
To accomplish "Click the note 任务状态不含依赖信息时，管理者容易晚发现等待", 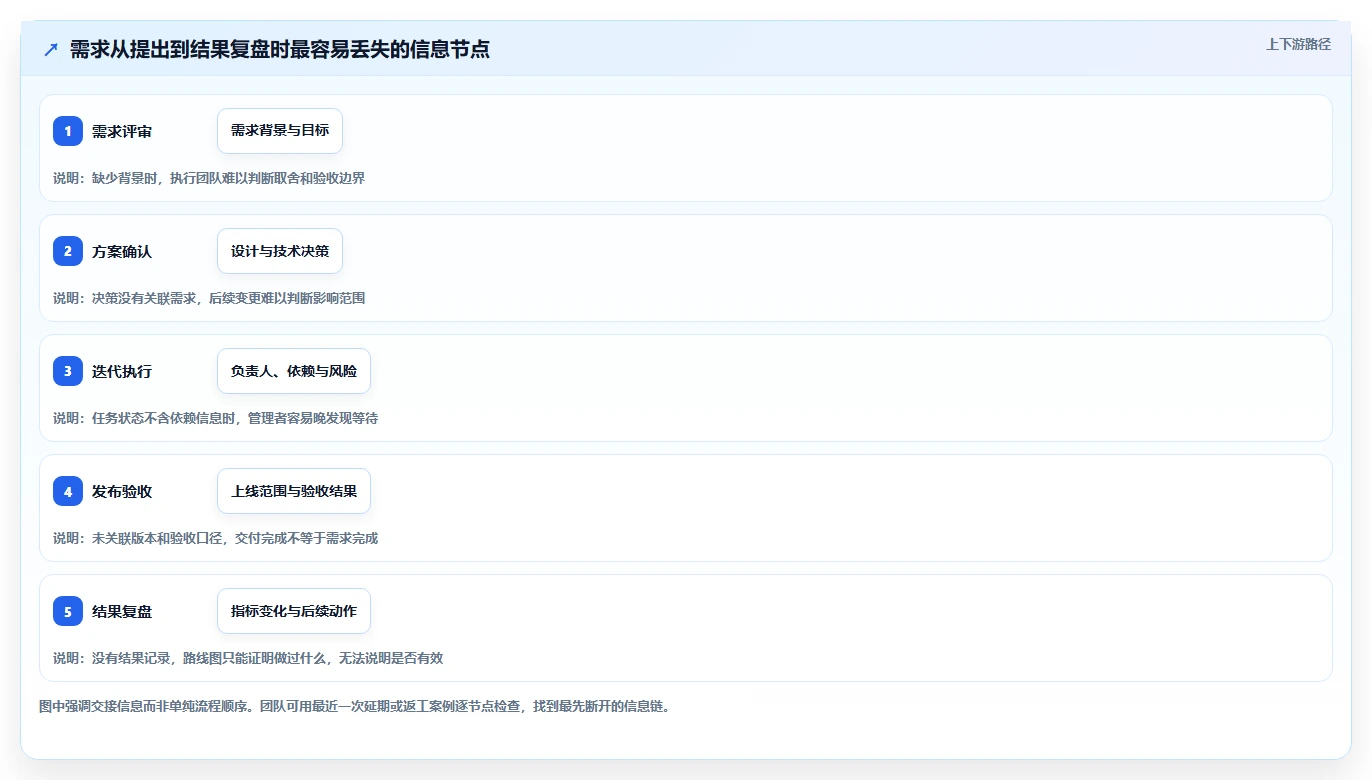I will pyautogui.click(x=235, y=418).
